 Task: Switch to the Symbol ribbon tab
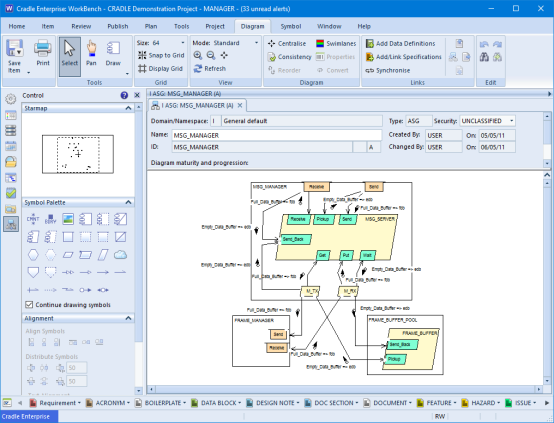pos(291,26)
